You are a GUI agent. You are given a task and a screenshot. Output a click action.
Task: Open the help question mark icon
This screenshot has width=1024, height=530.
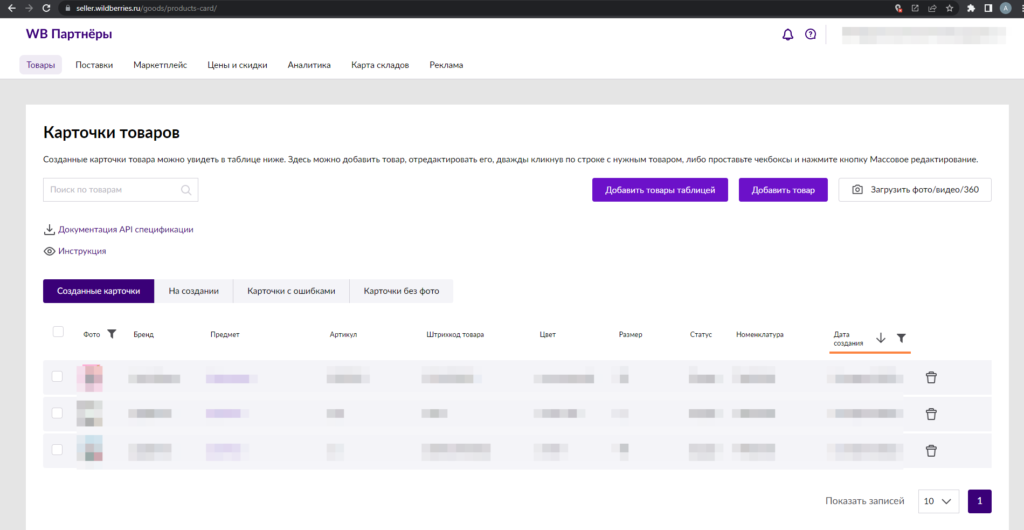pyautogui.click(x=810, y=35)
